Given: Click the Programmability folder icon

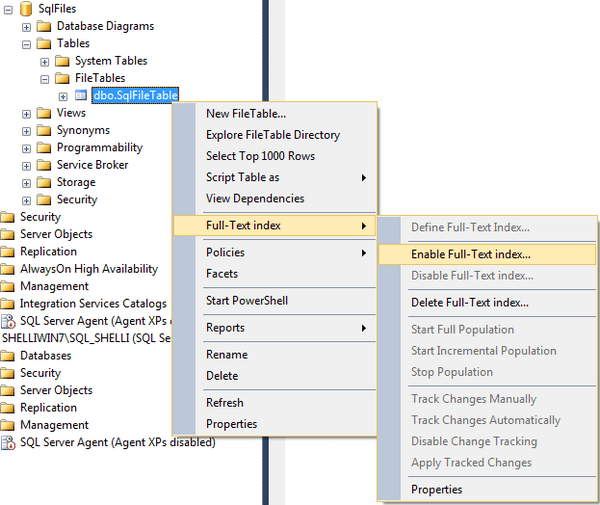Looking at the screenshot, I should tap(44, 148).
